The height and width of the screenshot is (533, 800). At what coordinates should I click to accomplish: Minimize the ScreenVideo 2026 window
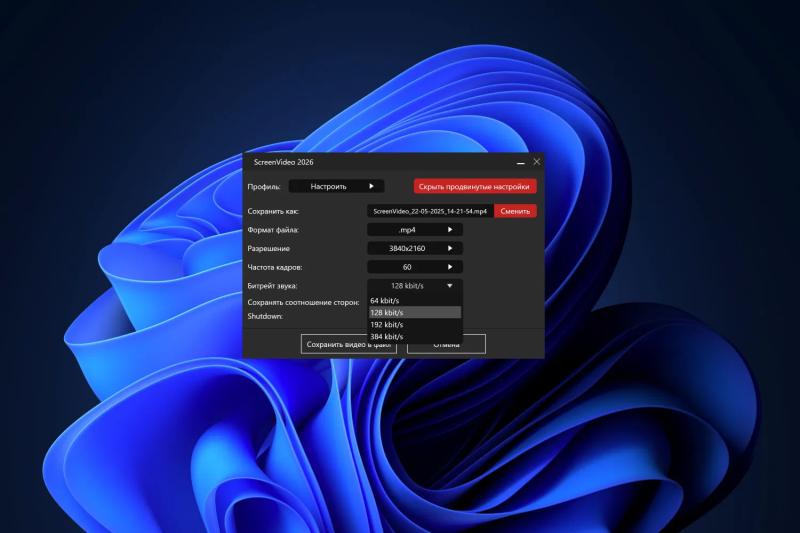[x=520, y=163]
